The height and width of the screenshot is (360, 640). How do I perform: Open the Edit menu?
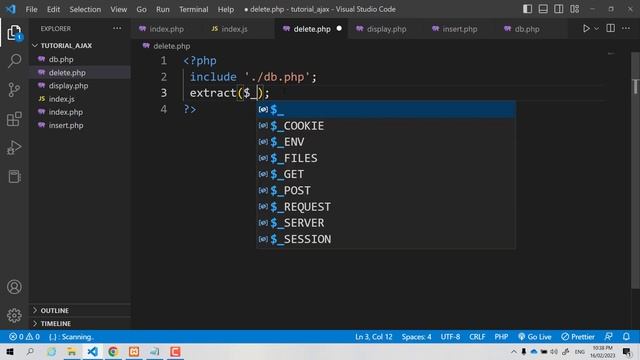pos(53,9)
